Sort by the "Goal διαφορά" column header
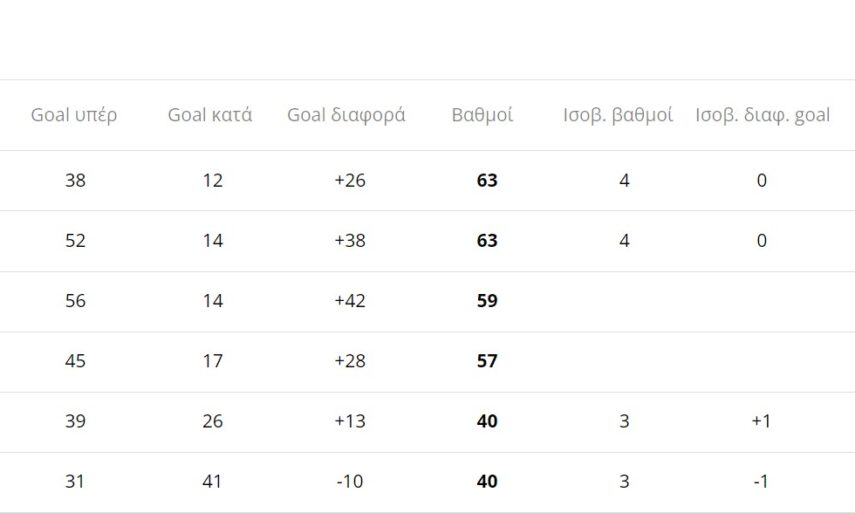 (x=346, y=115)
